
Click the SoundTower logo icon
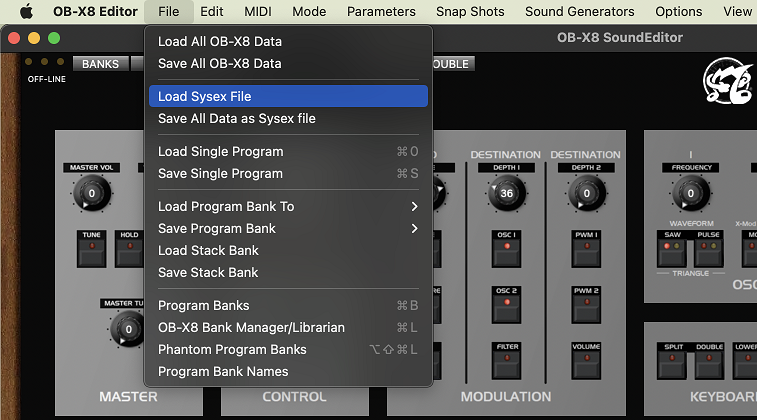pyautogui.click(x=728, y=81)
